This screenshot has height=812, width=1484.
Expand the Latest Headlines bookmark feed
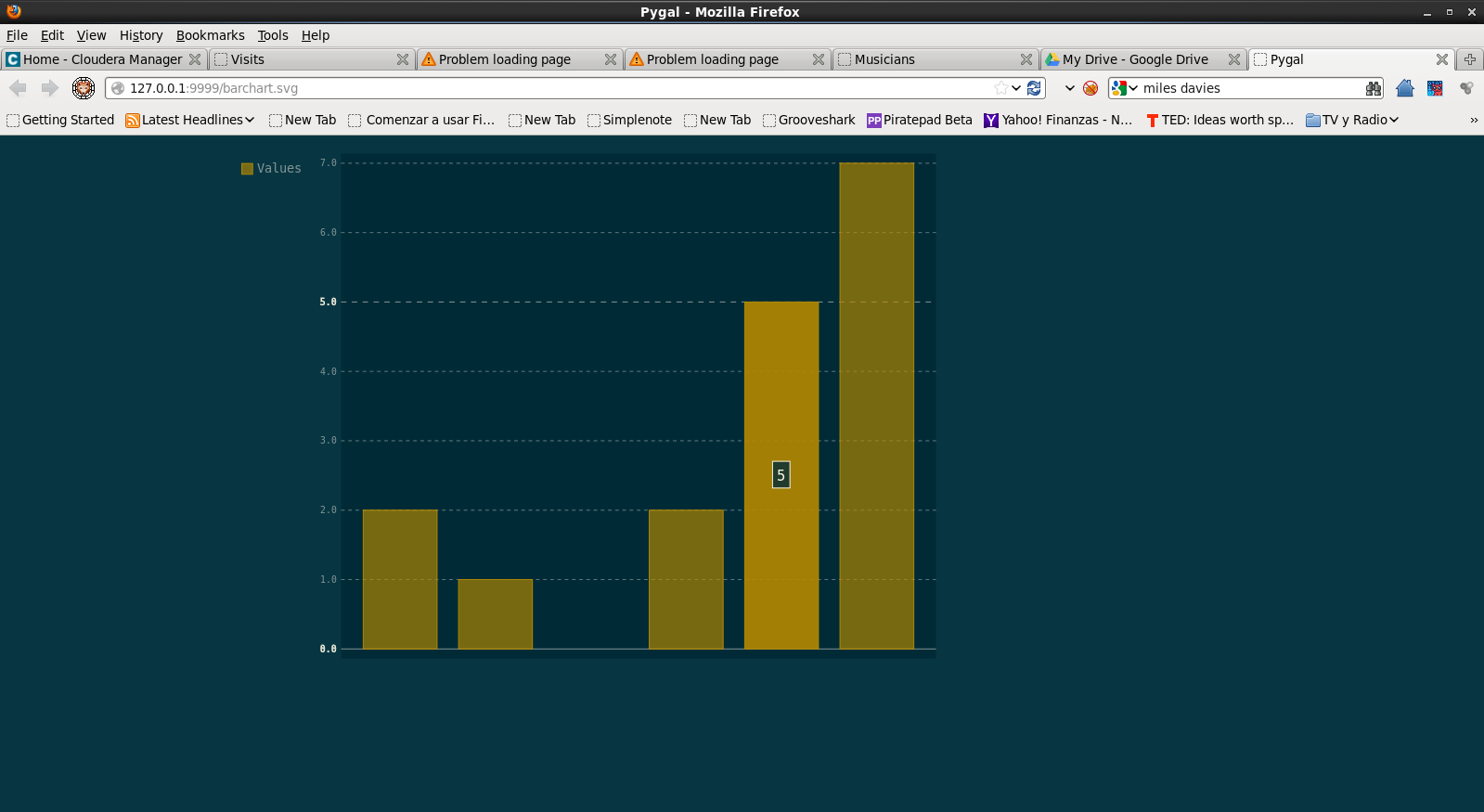(x=190, y=120)
